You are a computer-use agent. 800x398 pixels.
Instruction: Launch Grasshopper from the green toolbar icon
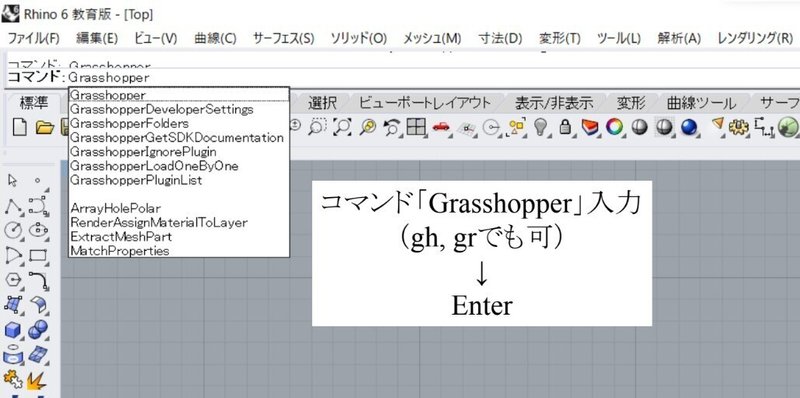(x=790, y=127)
